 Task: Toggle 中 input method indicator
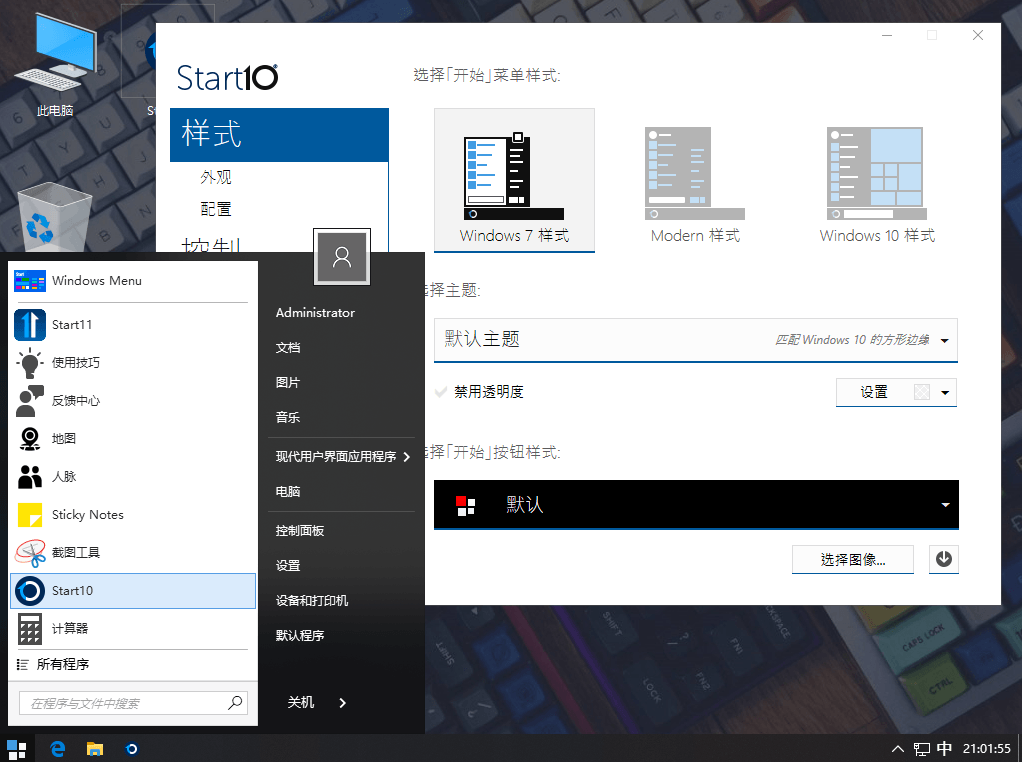pos(944,749)
